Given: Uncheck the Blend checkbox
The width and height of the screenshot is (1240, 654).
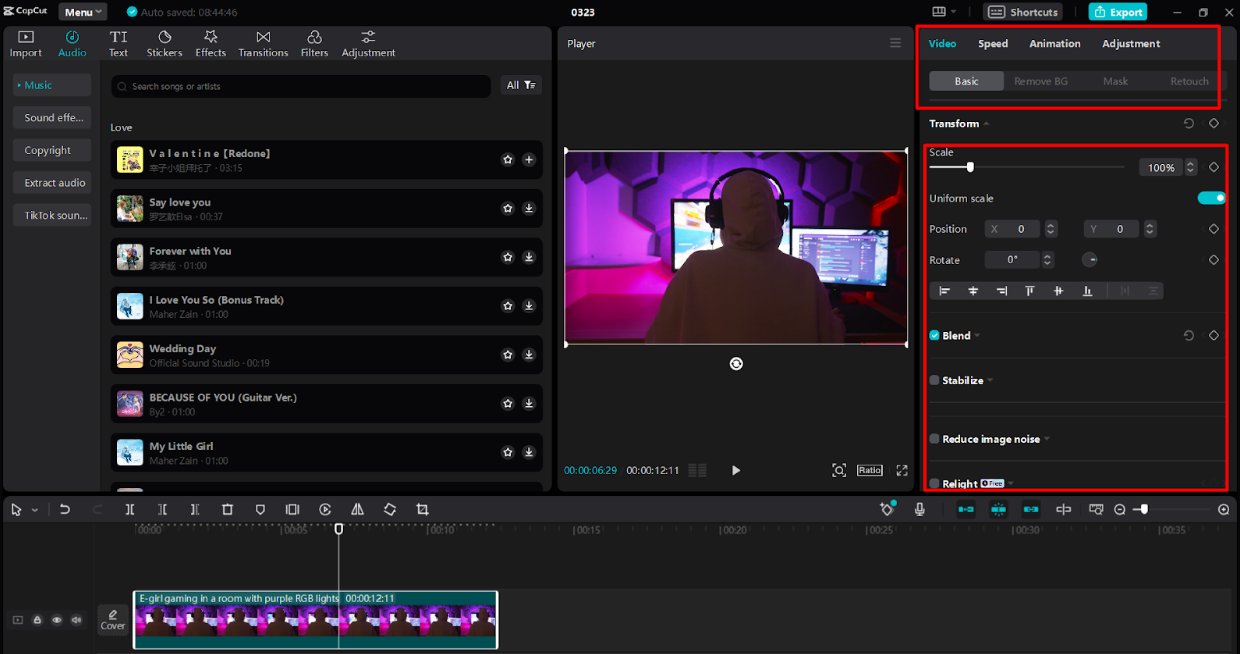Looking at the screenshot, I should coord(934,336).
